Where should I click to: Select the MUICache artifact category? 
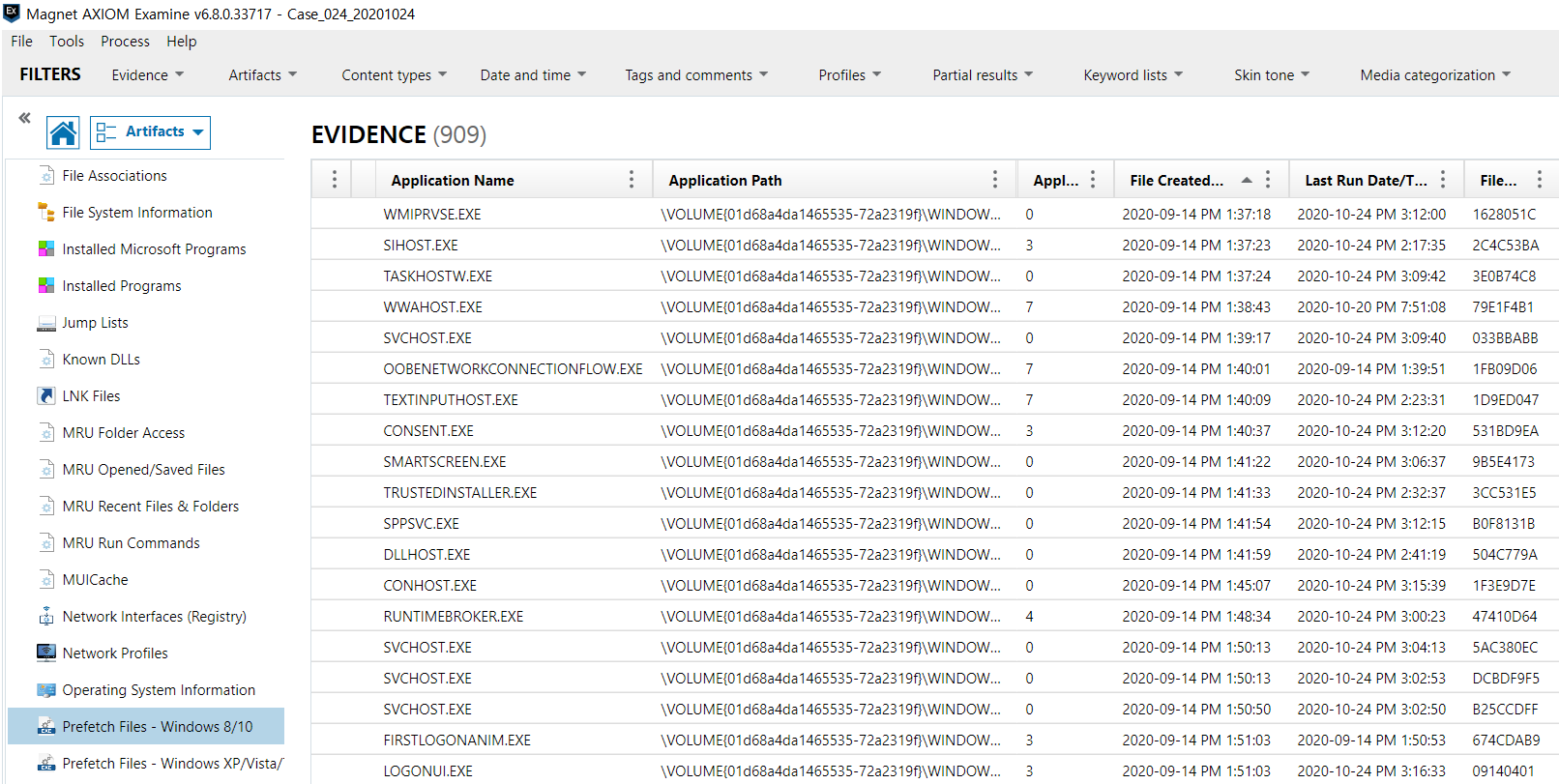95,579
